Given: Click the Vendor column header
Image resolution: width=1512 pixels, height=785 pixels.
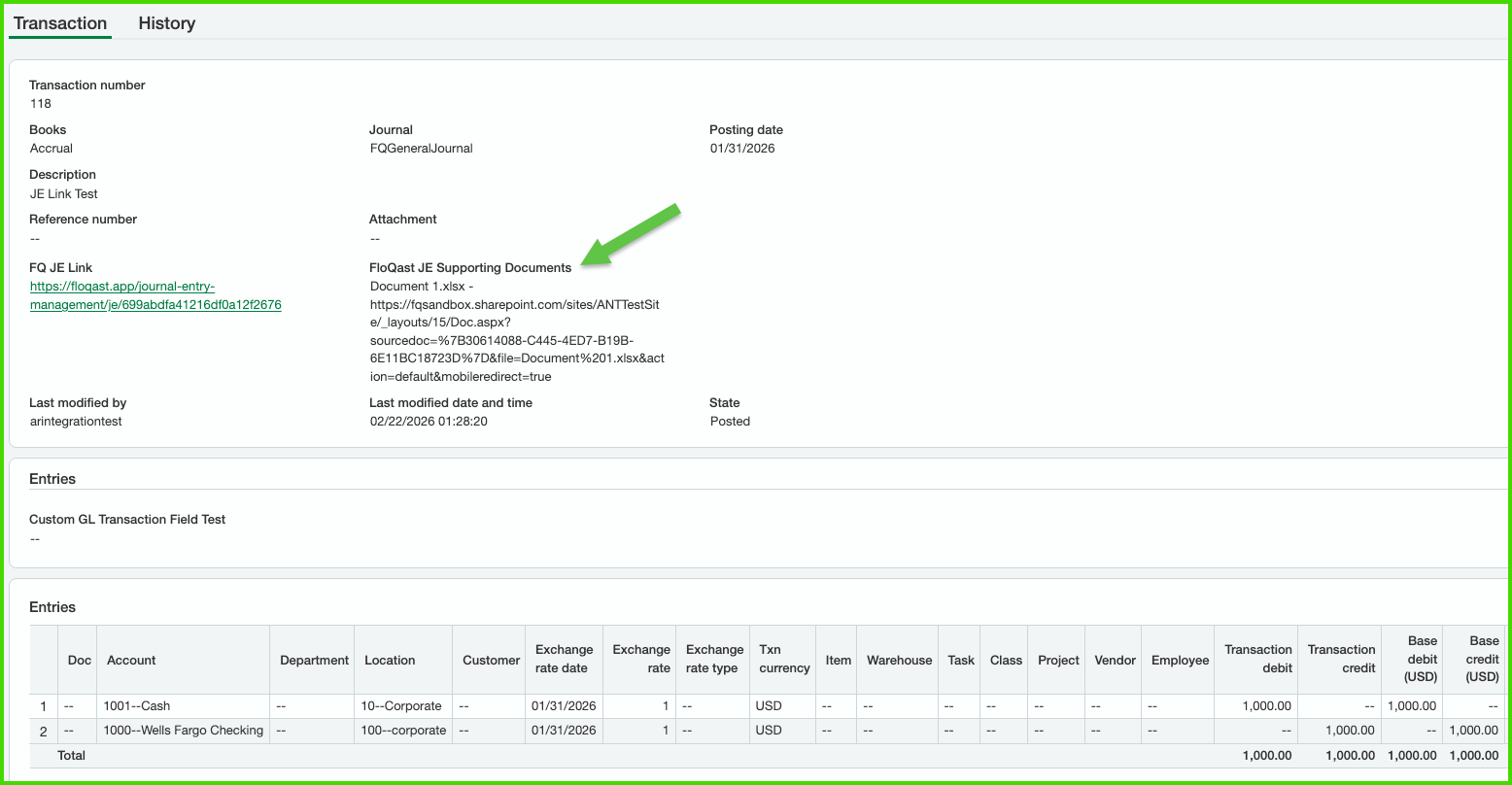Looking at the screenshot, I should (x=1115, y=660).
